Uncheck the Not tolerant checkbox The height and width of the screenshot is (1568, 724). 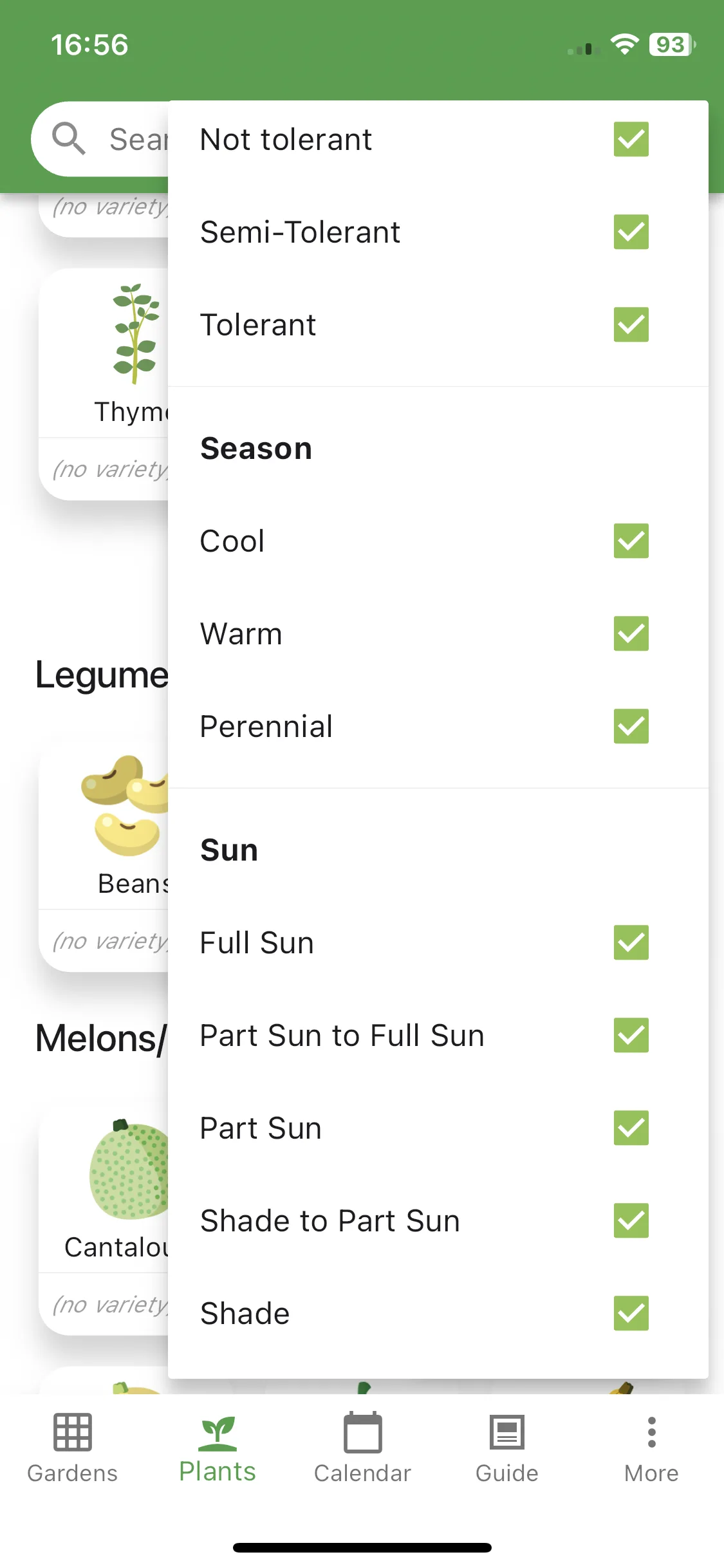(x=631, y=139)
